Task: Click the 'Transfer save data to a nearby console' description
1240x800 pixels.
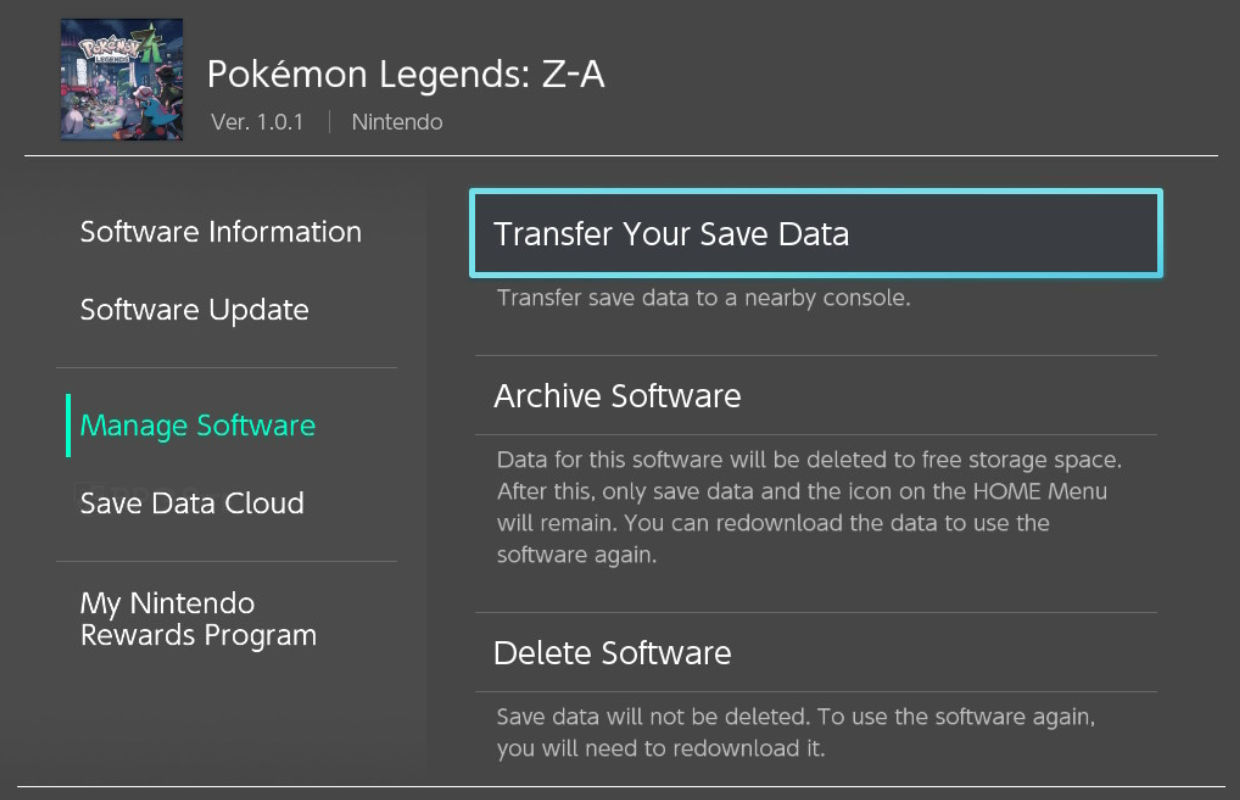Action: (x=703, y=298)
